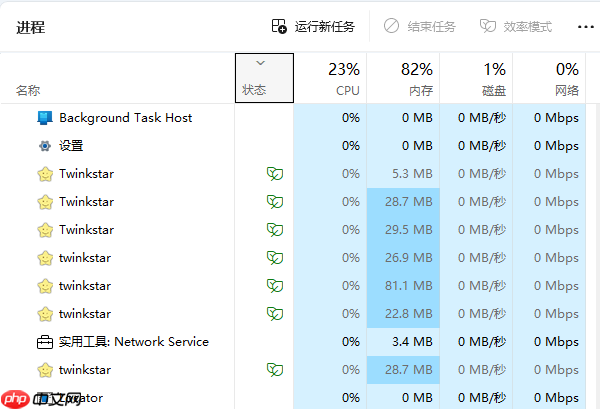This screenshot has height=409, width=600.
Task: Click efficiency leaf icon on 81.1 MB row
Action: (x=273, y=286)
